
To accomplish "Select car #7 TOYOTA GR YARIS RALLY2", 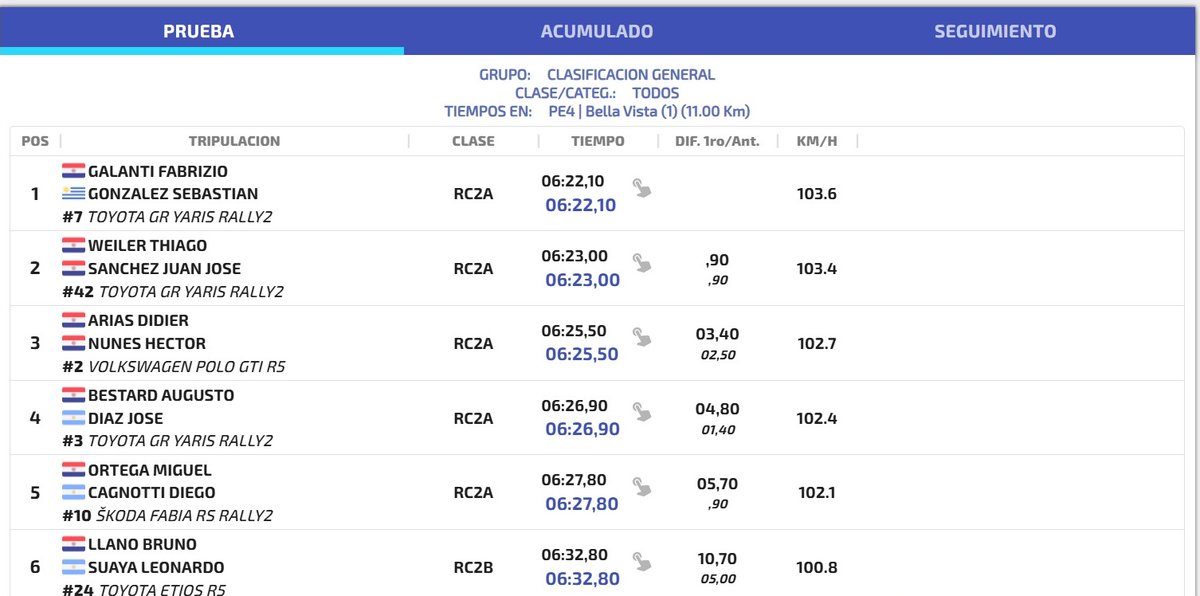I will (167, 217).
